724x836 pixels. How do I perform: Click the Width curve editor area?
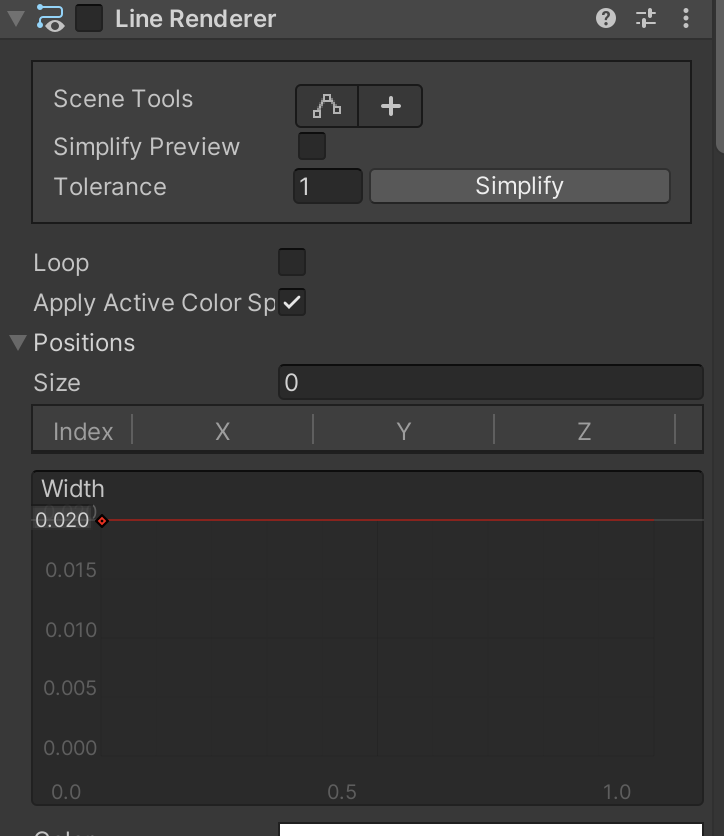click(378, 640)
